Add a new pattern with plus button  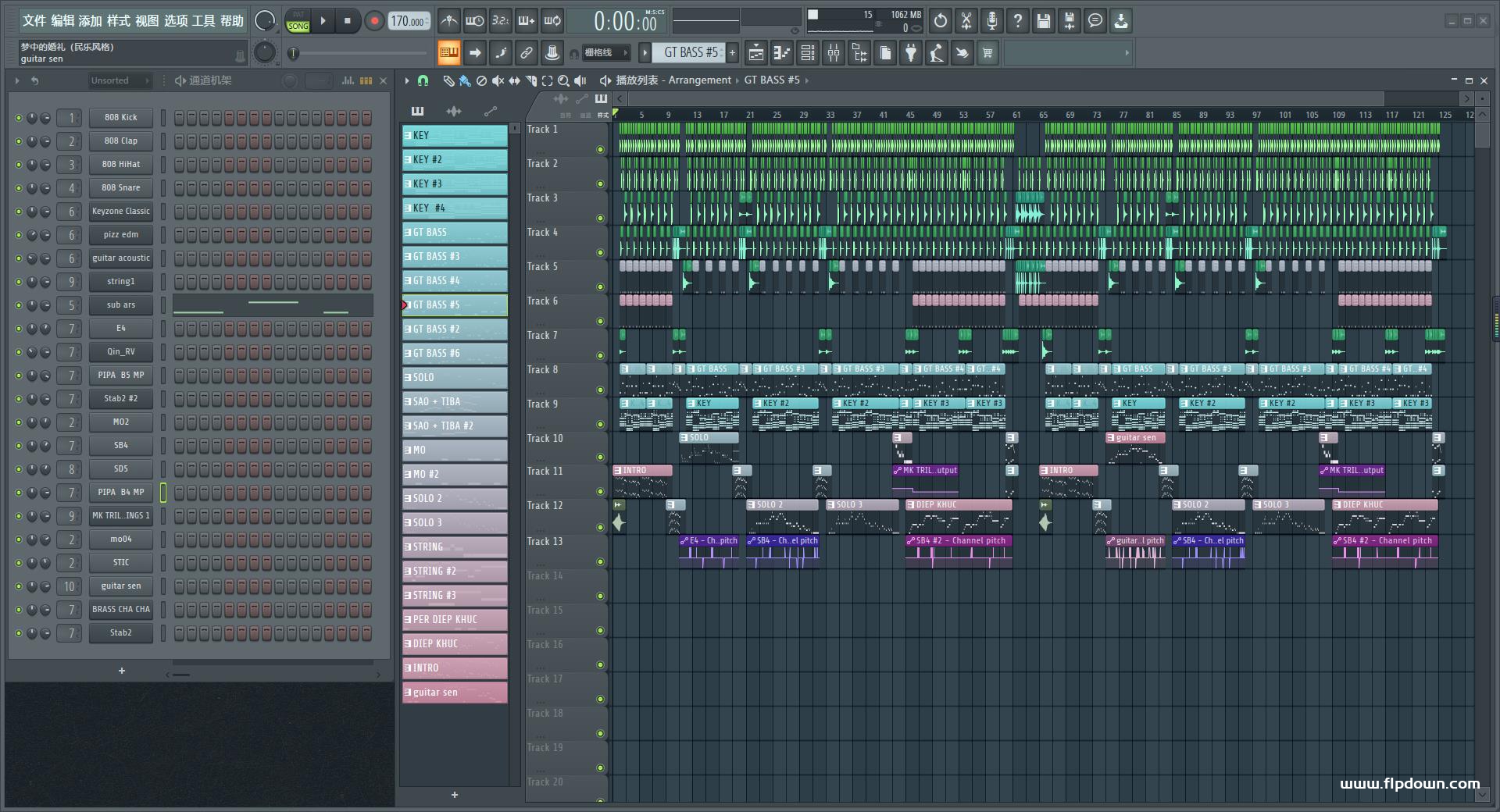[733, 53]
